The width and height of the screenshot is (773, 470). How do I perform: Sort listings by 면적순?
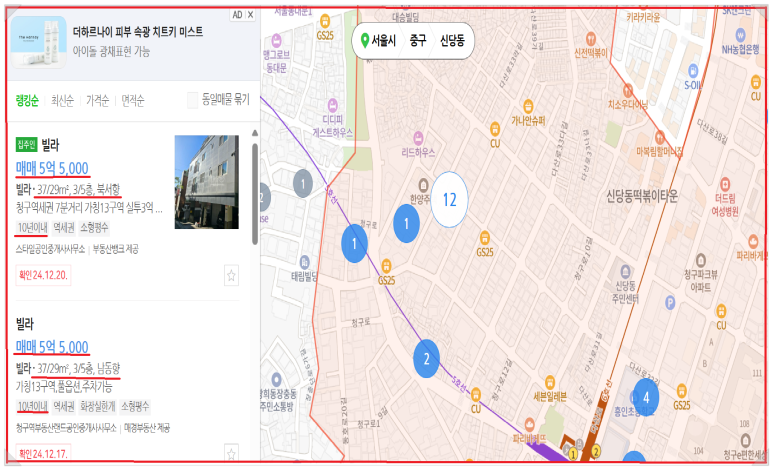[x=133, y=101]
